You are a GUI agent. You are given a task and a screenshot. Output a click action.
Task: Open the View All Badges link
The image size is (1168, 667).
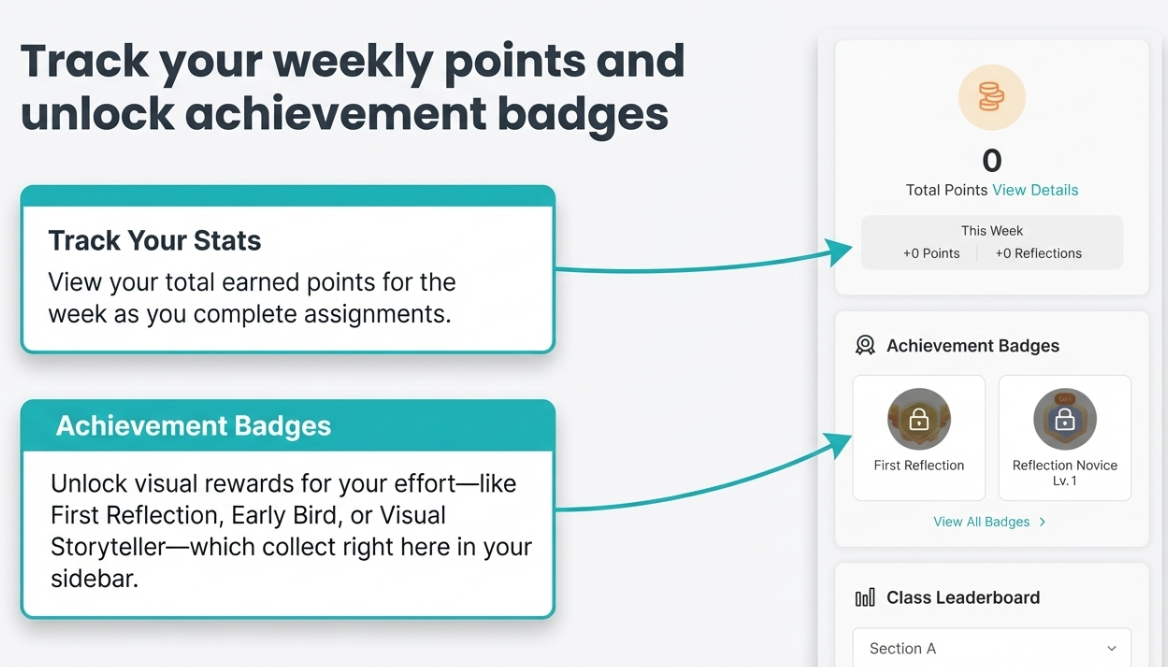pyautogui.click(x=981, y=522)
